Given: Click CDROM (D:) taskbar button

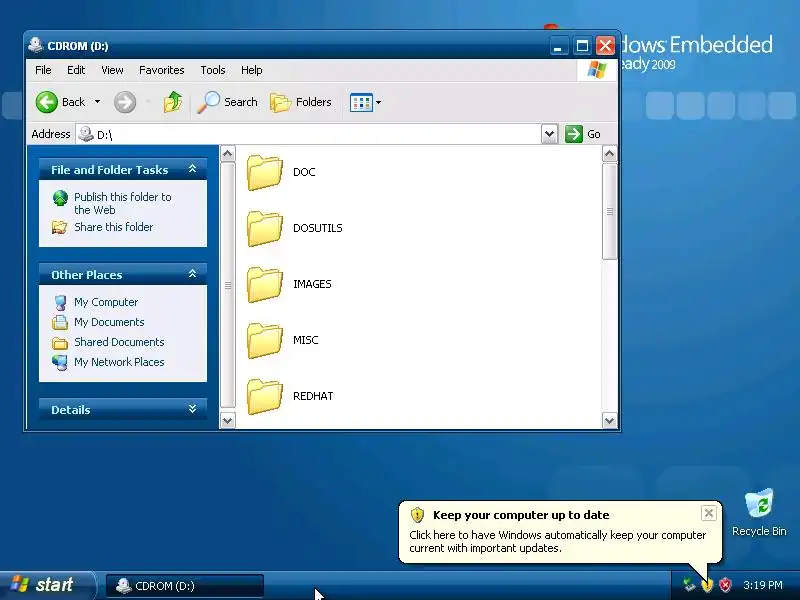Looking at the screenshot, I should click(x=185, y=586).
